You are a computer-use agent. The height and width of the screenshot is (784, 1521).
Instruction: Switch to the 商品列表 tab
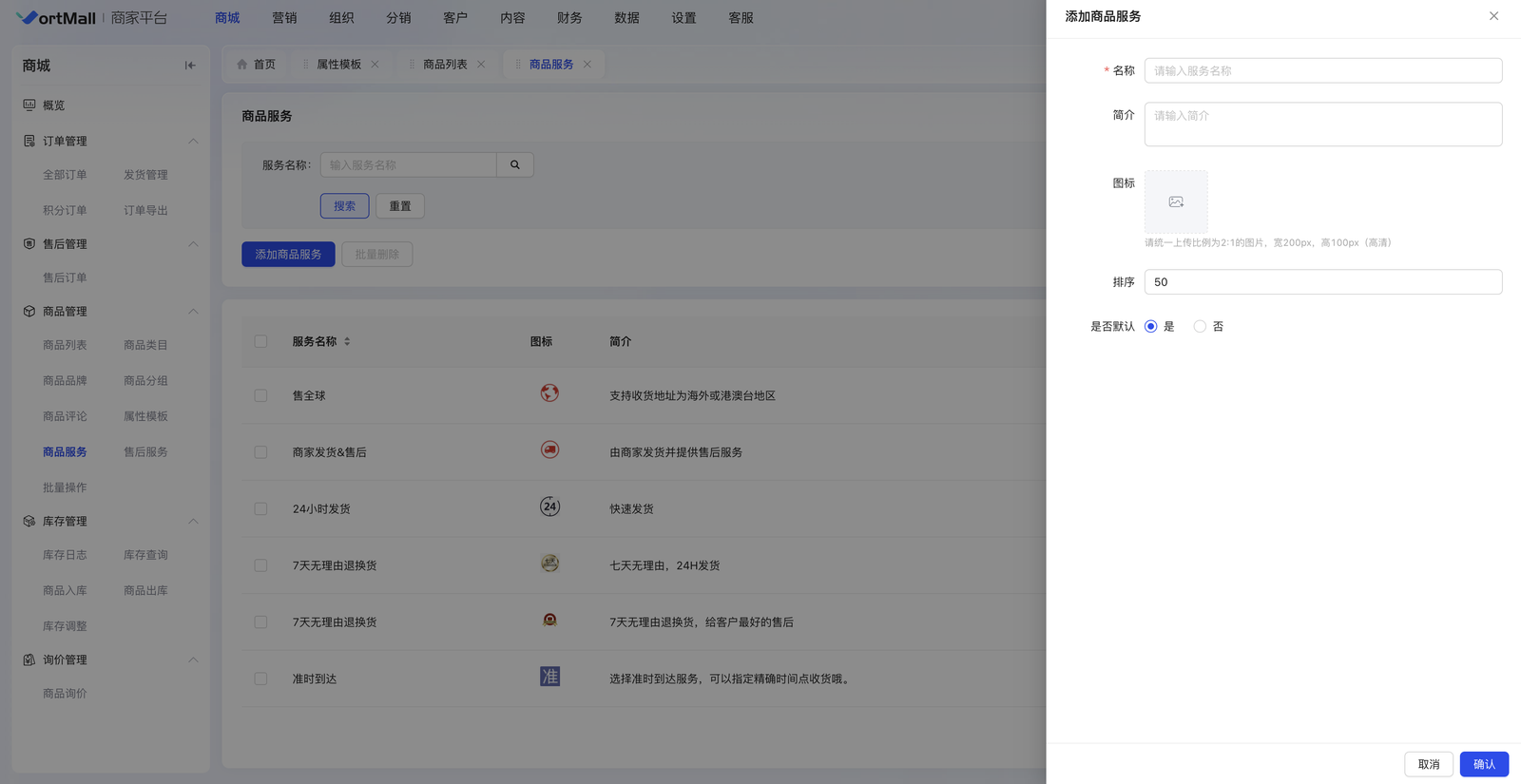(445, 65)
